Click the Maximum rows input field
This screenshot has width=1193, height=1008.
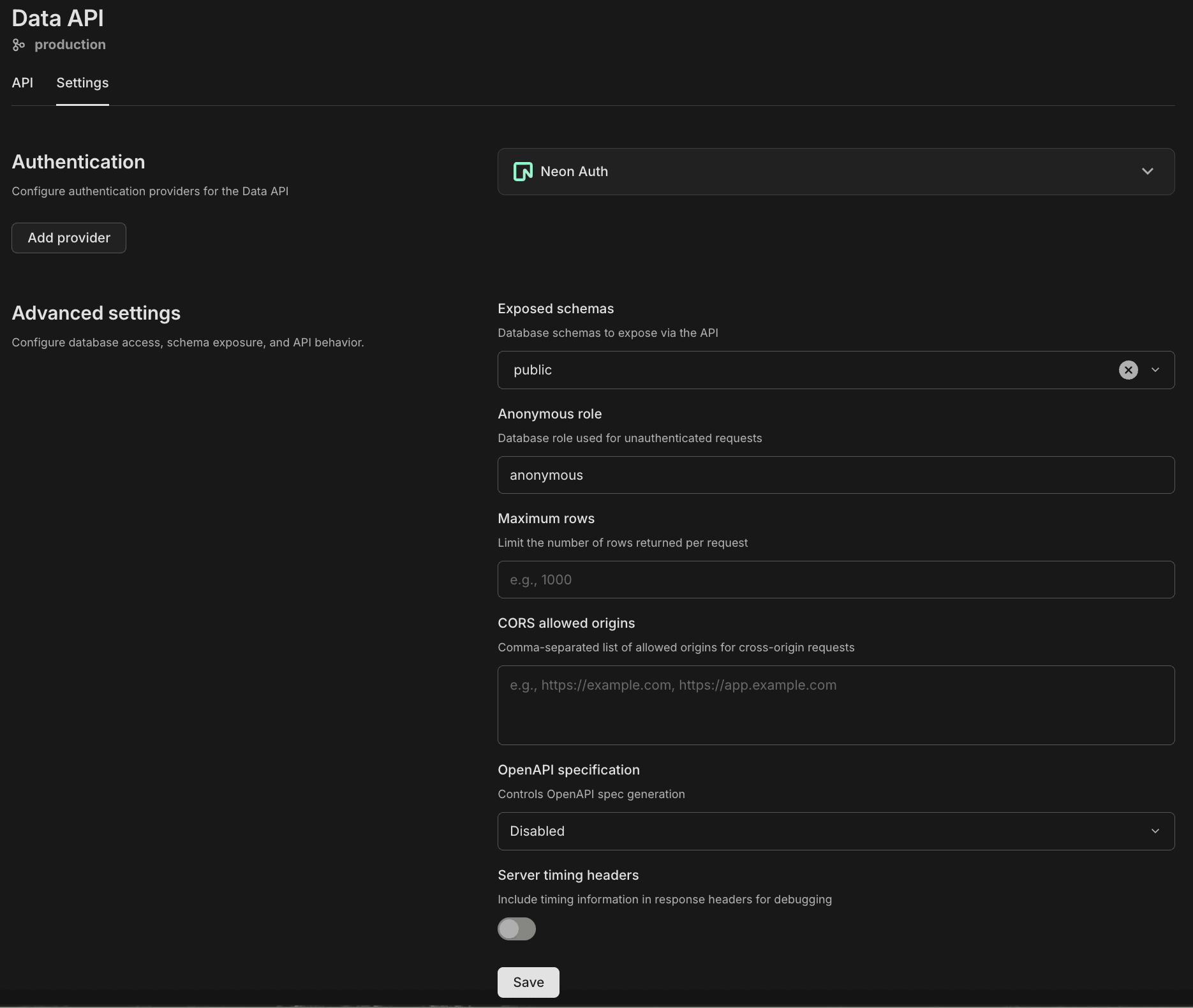[x=836, y=579]
